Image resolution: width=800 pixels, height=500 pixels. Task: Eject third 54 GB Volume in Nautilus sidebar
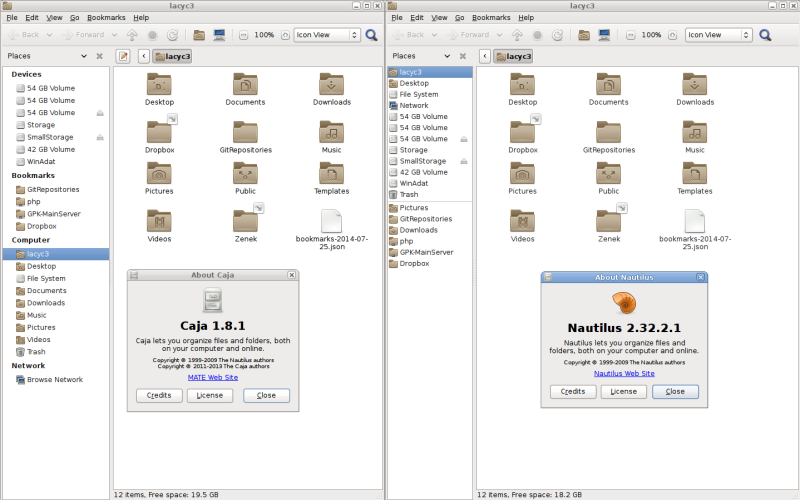[463, 139]
